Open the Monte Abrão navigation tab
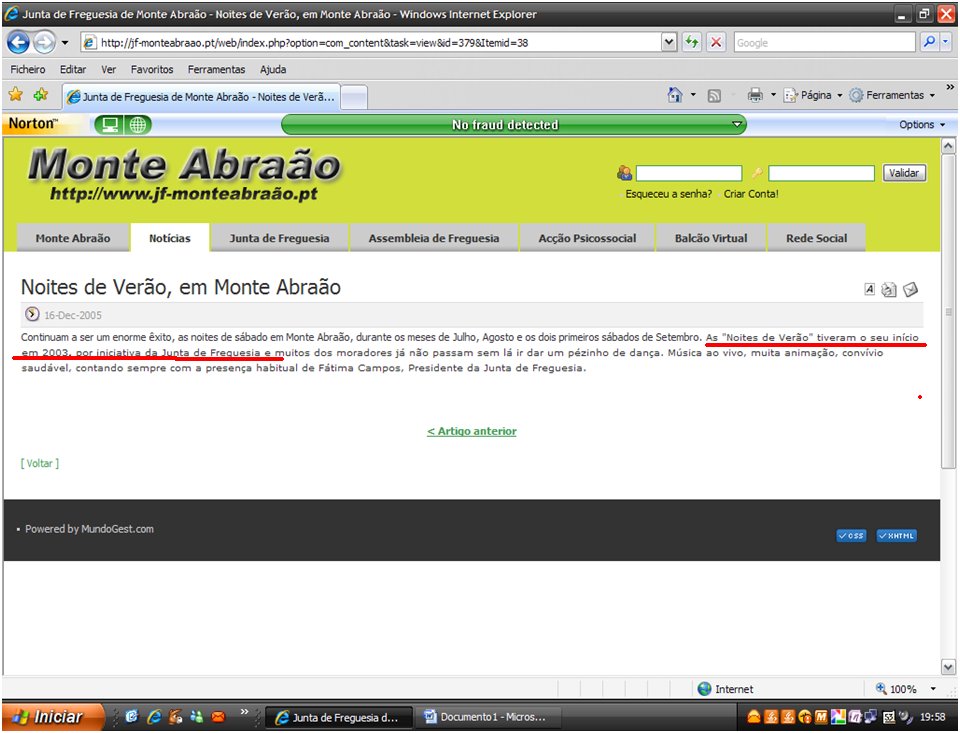The image size is (960, 733). (73, 238)
